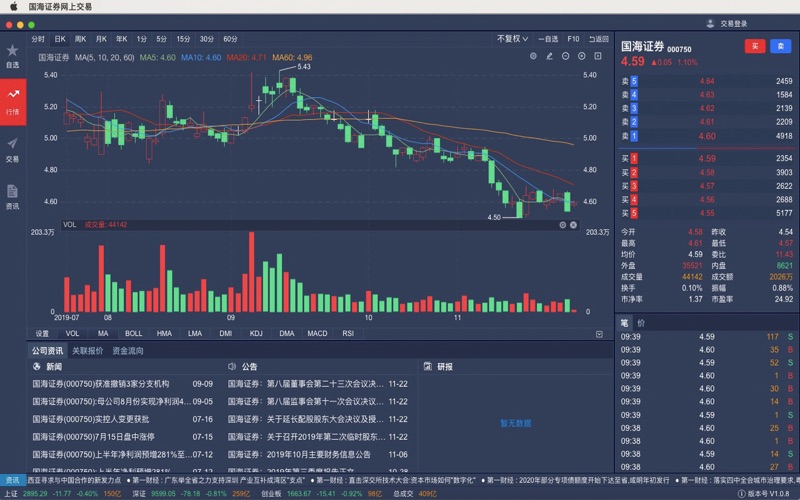Image resolution: width=800 pixels, height=500 pixels.
Task: Select the BOLL indicator tab
Action: pyautogui.click(x=134, y=334)
